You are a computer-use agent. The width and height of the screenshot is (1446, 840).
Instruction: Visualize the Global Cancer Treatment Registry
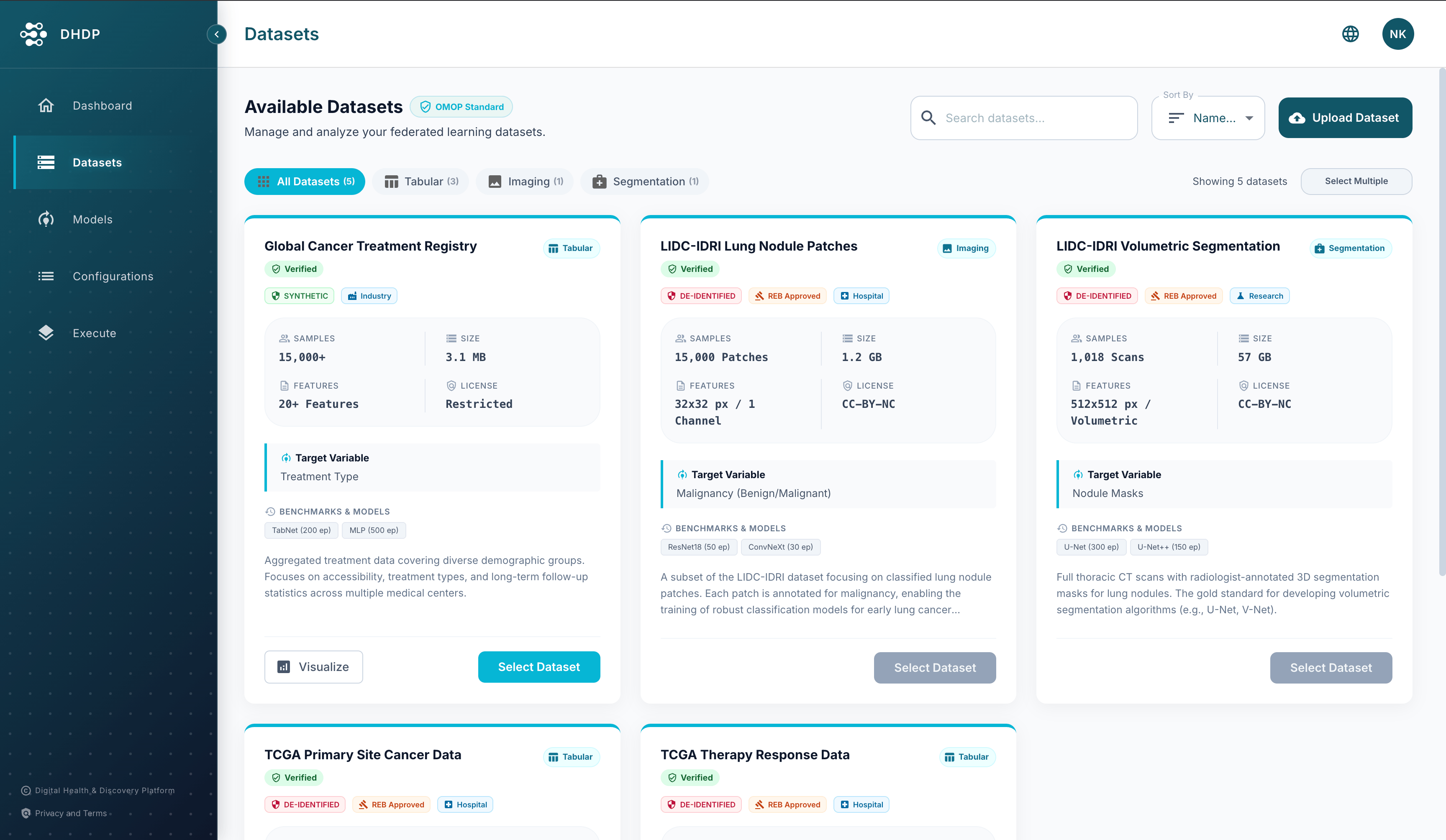313,667
